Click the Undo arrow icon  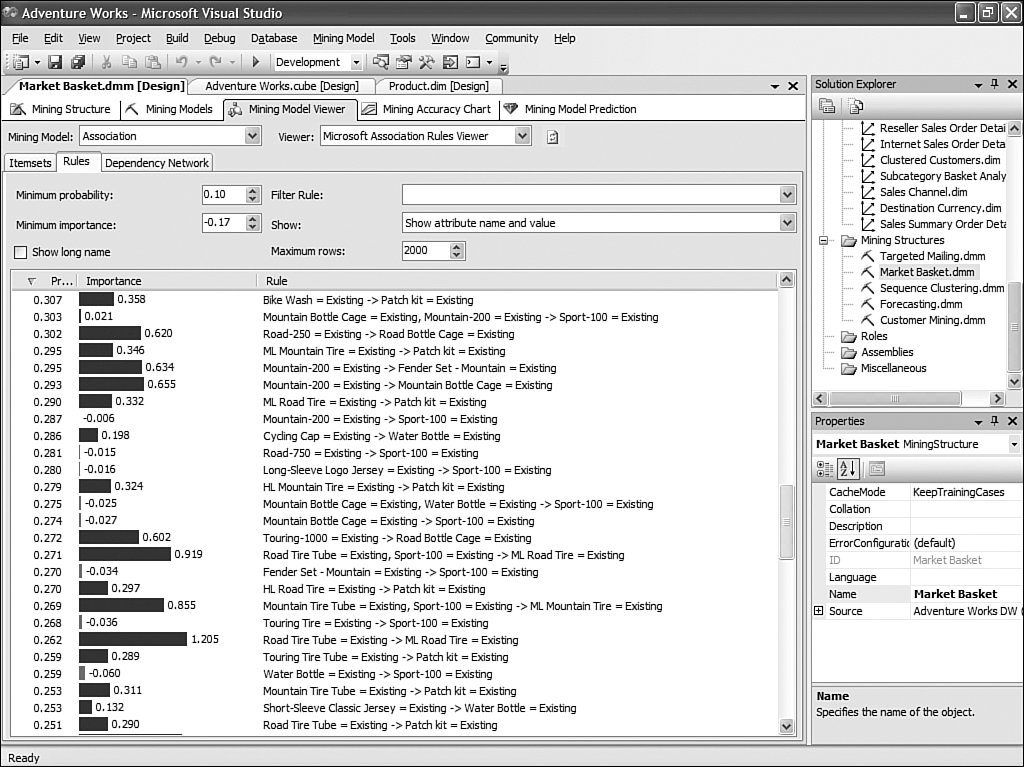(181, 62)
